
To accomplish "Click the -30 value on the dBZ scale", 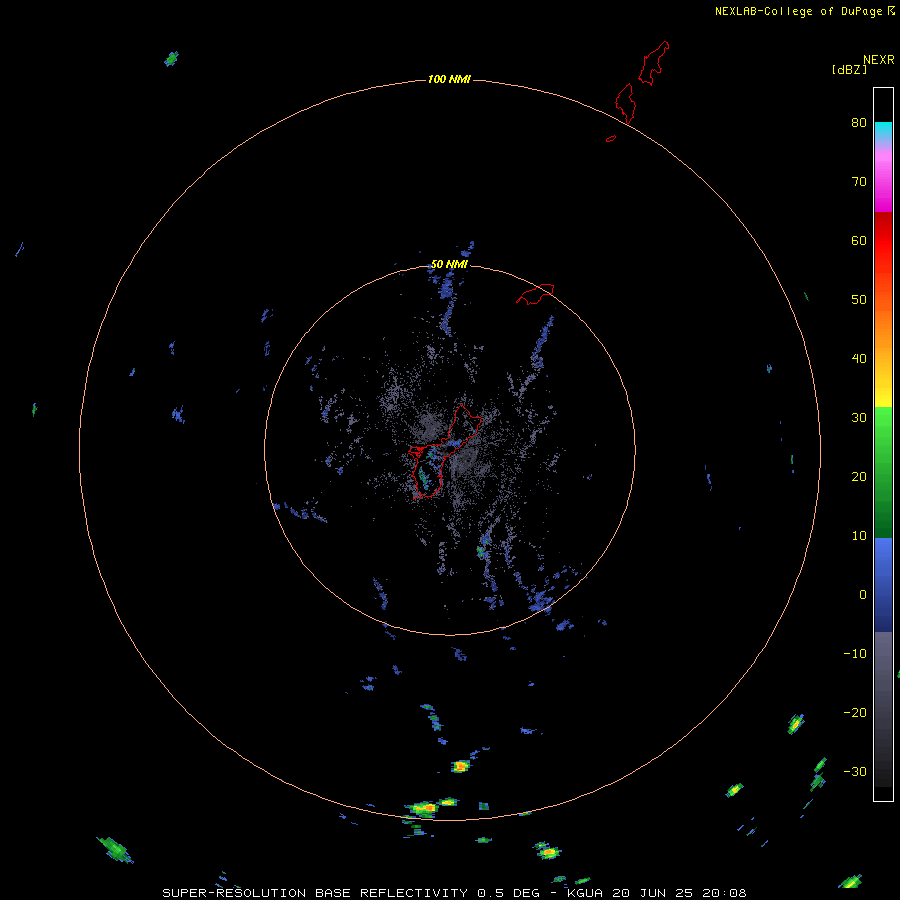I will (855, 772).
